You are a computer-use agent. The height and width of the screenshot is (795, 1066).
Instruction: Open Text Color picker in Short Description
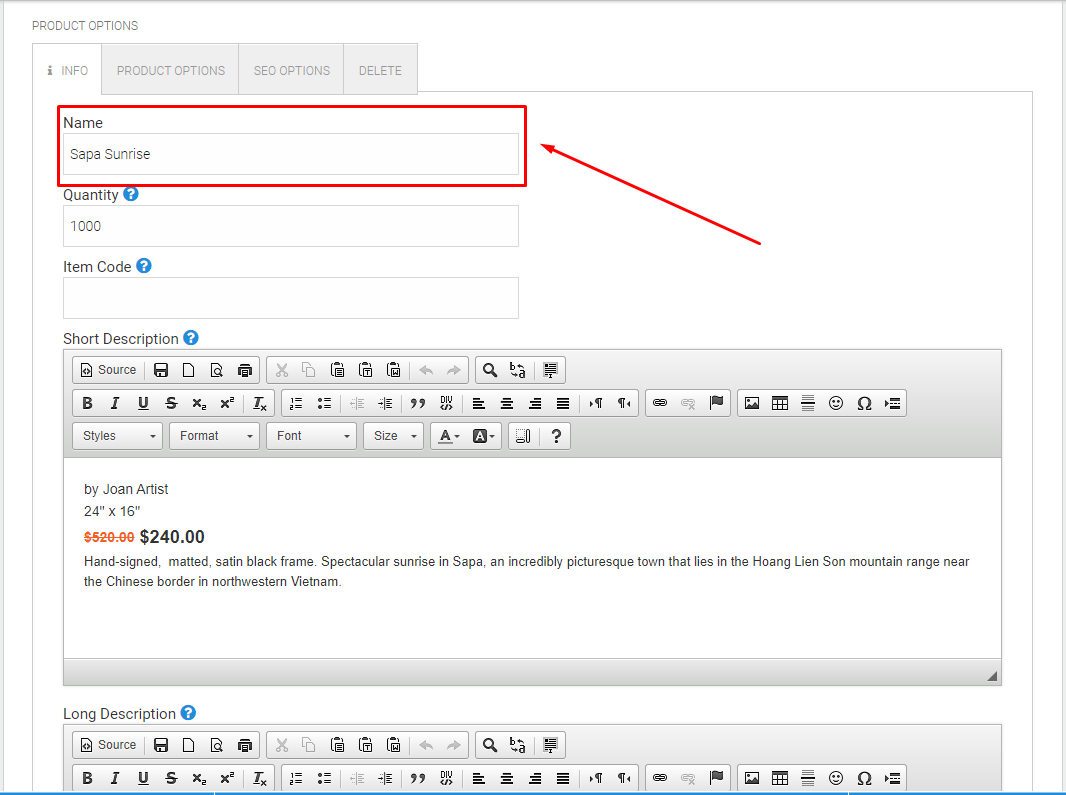click(x=449, y=436)
